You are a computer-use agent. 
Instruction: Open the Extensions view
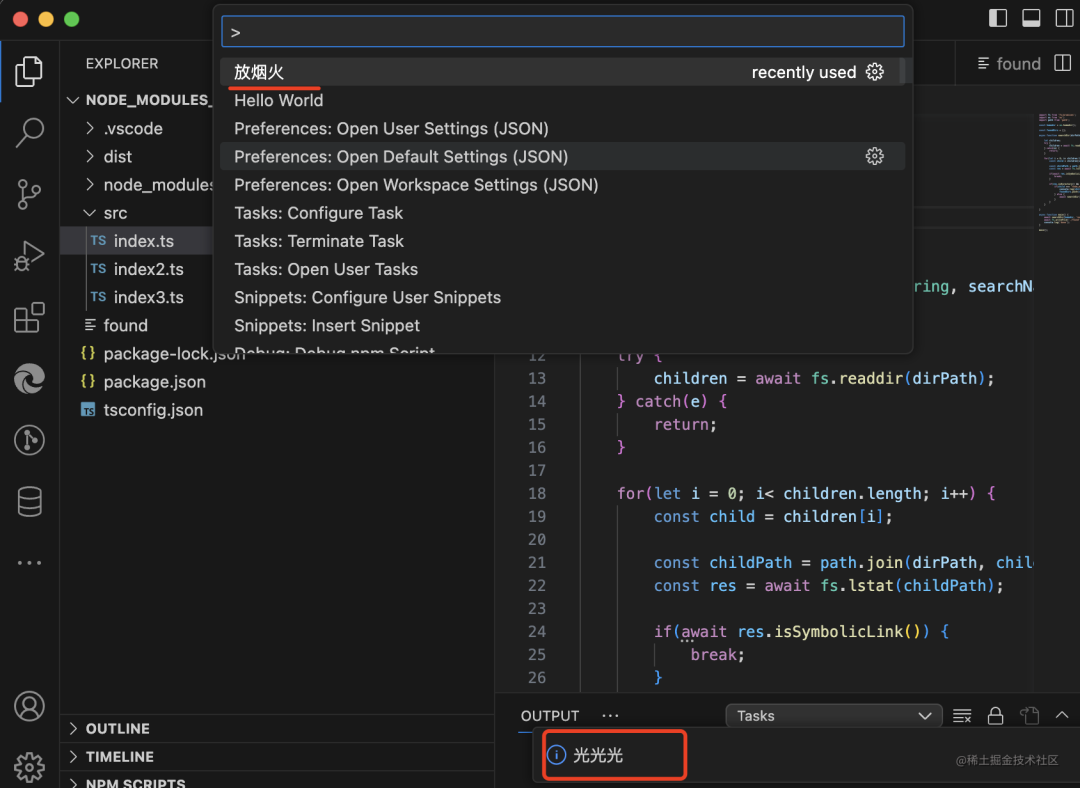click(29, 318)
